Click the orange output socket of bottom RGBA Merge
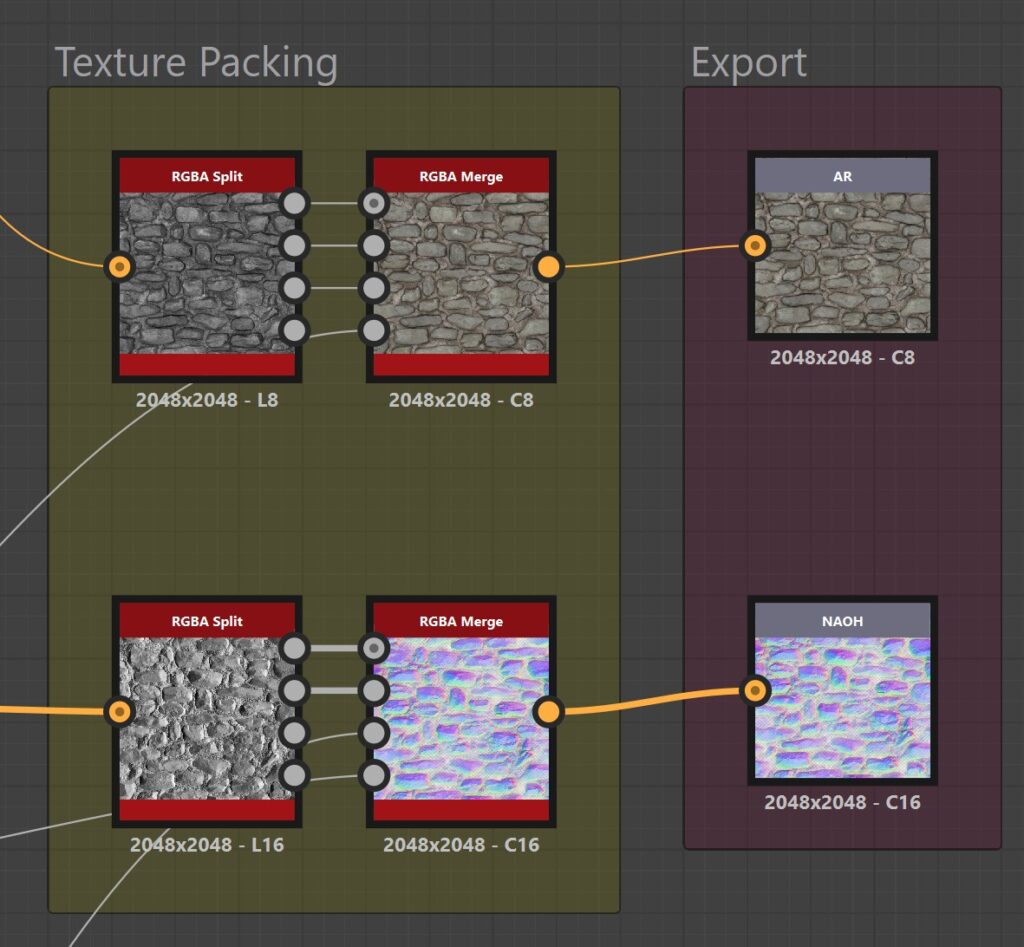Screen dimensions: 1024x947 (551, 713)
